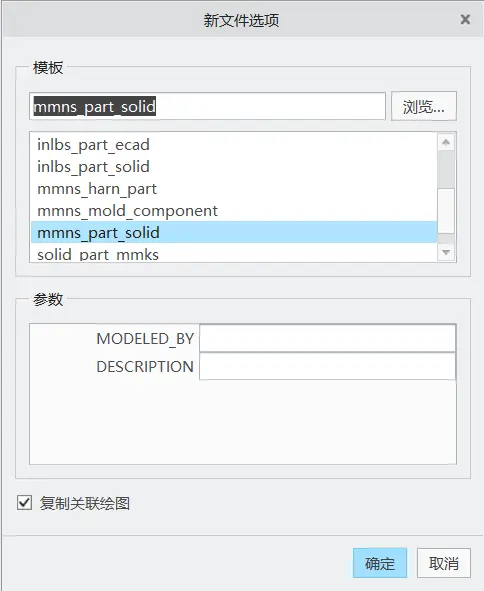This screenshot has width=484, height=591.
Task: Click the scroll-down arrow of template list
Action: [x=446, y=252]
